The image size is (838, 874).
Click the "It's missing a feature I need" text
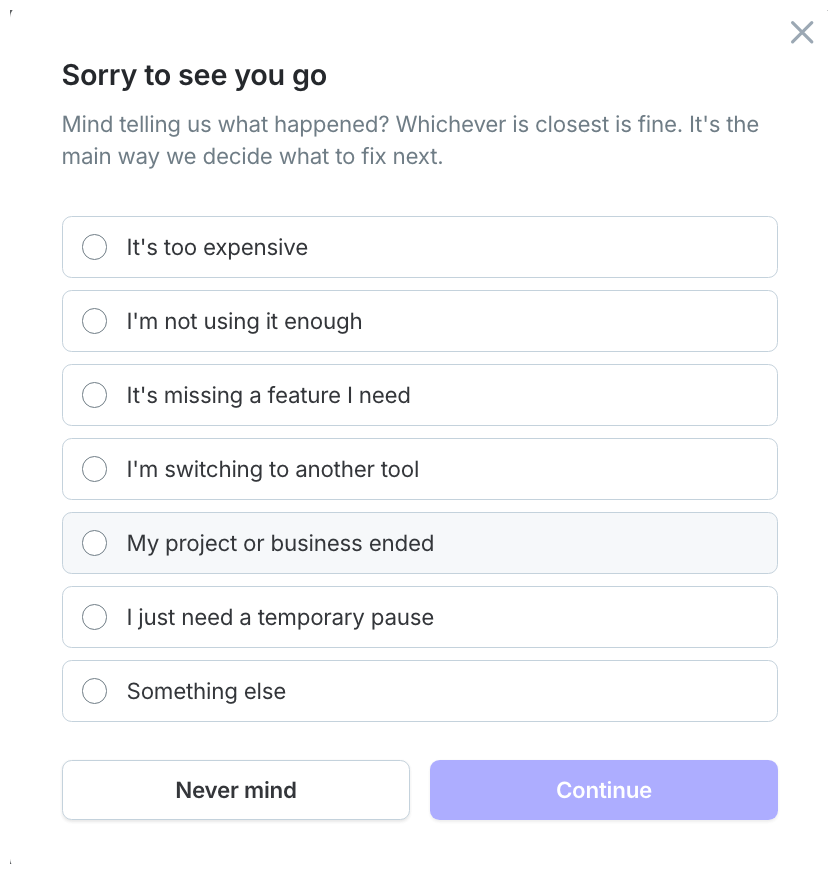click(x=268, y=395)
